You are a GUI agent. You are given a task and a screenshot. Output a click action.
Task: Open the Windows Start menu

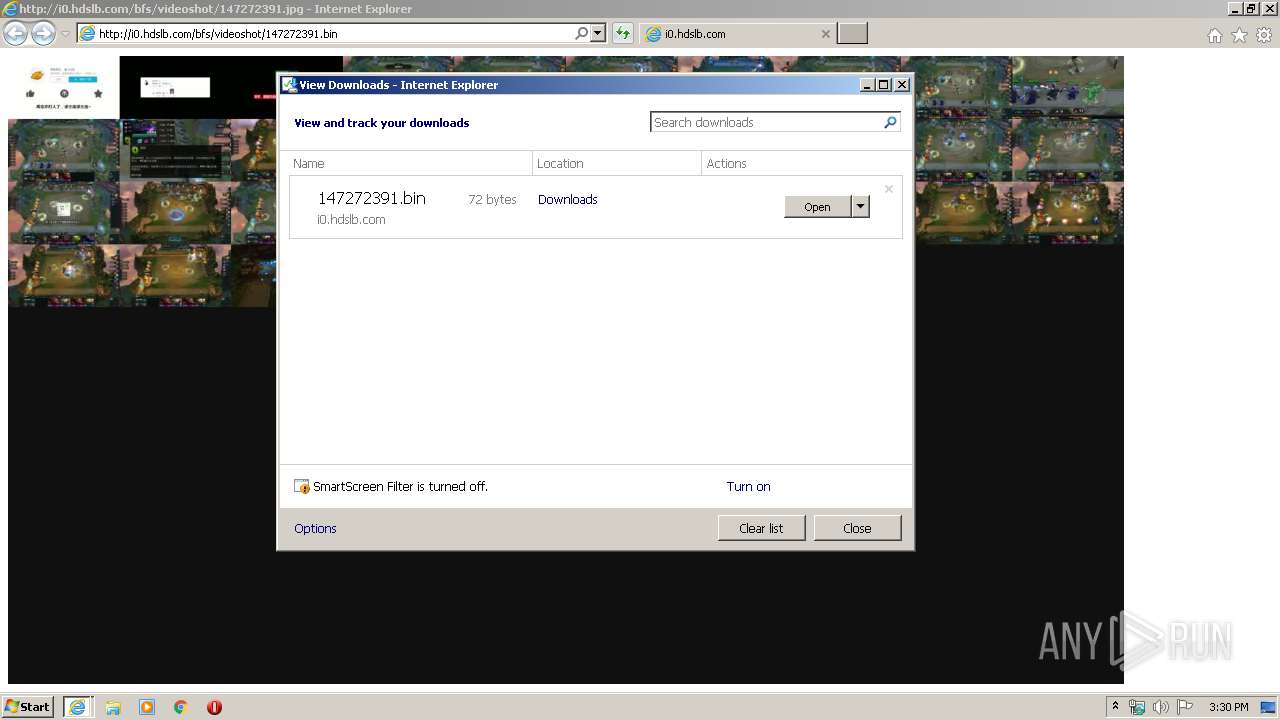27,706
